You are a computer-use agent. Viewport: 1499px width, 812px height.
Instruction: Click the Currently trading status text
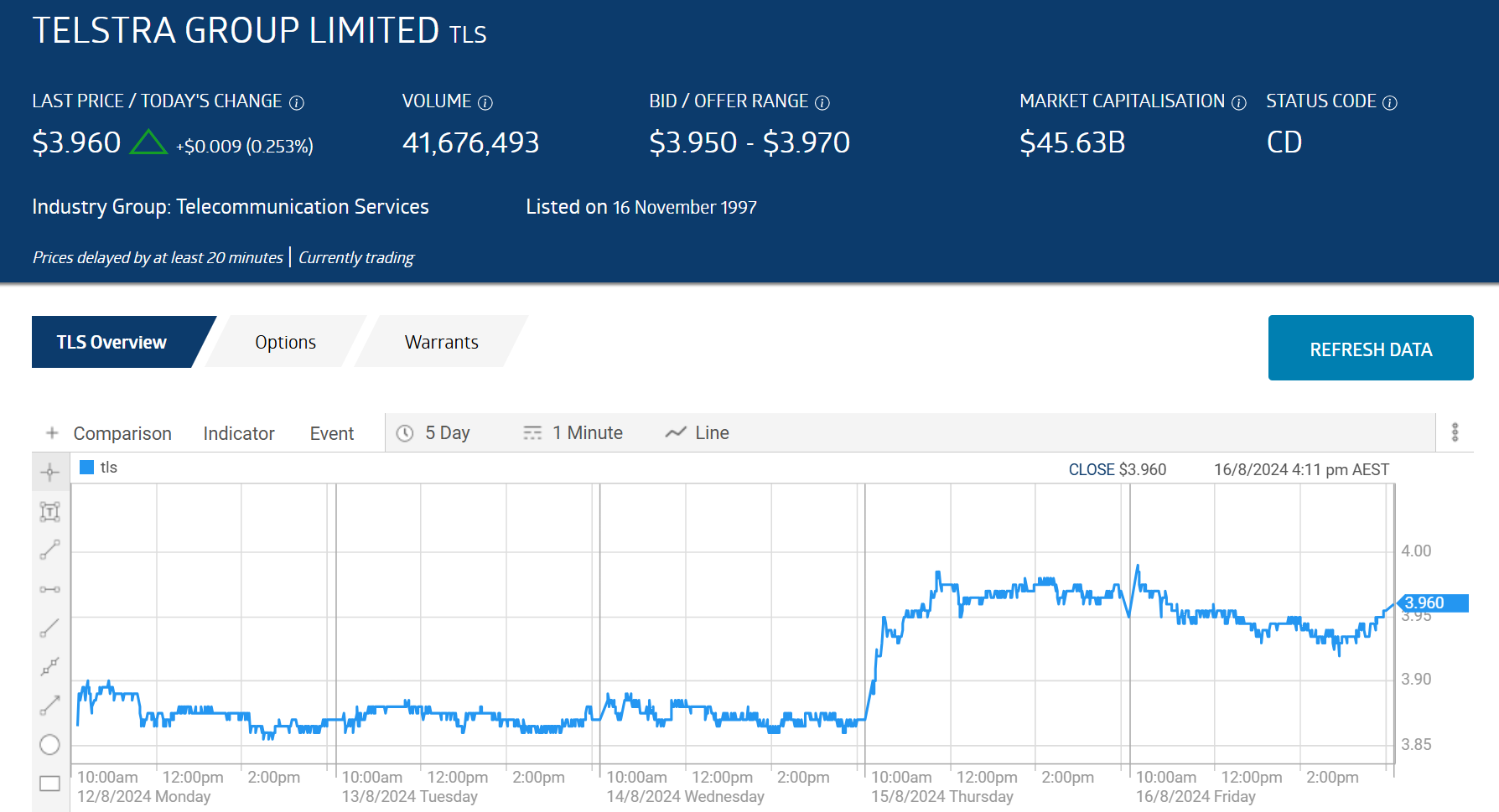(356, 257)
